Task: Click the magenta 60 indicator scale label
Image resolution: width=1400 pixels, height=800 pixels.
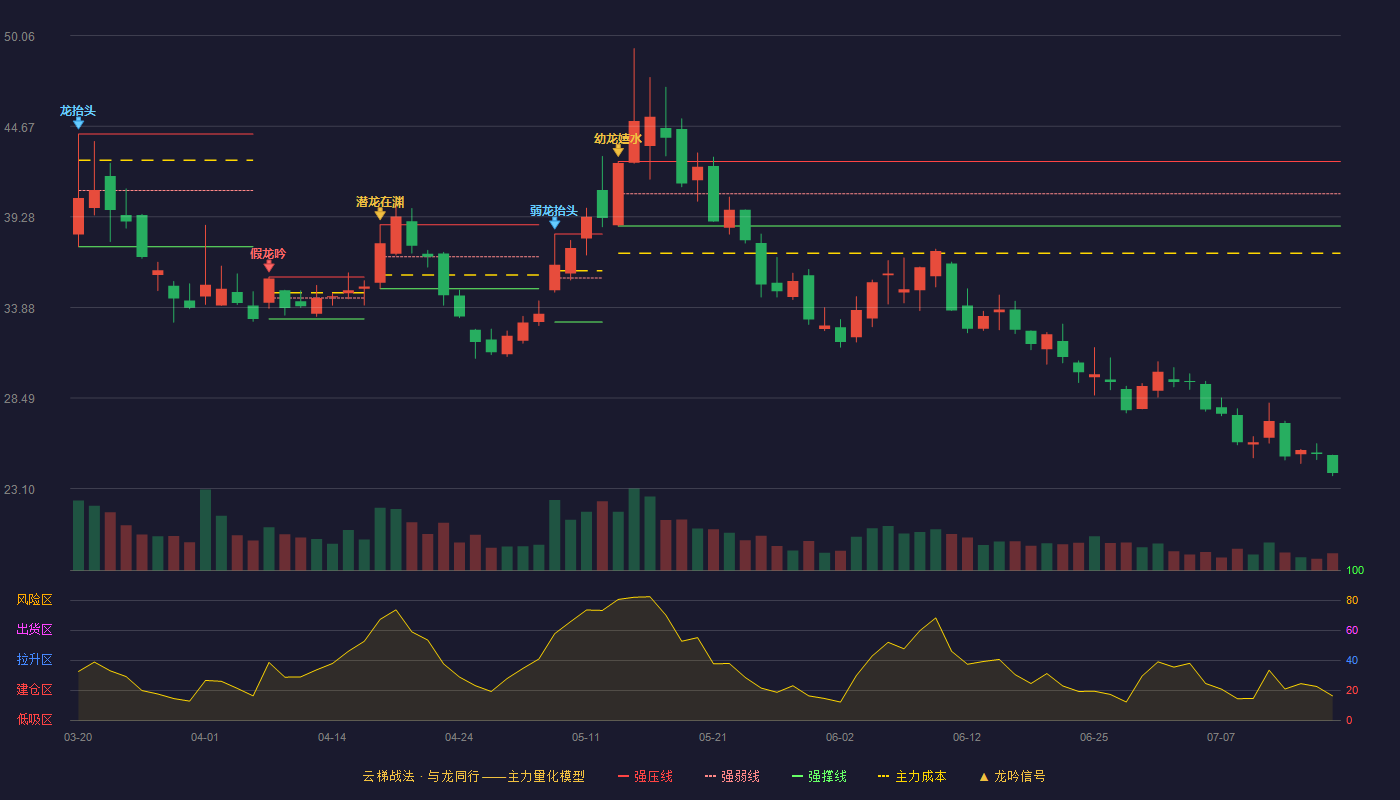Action: 1352,630
